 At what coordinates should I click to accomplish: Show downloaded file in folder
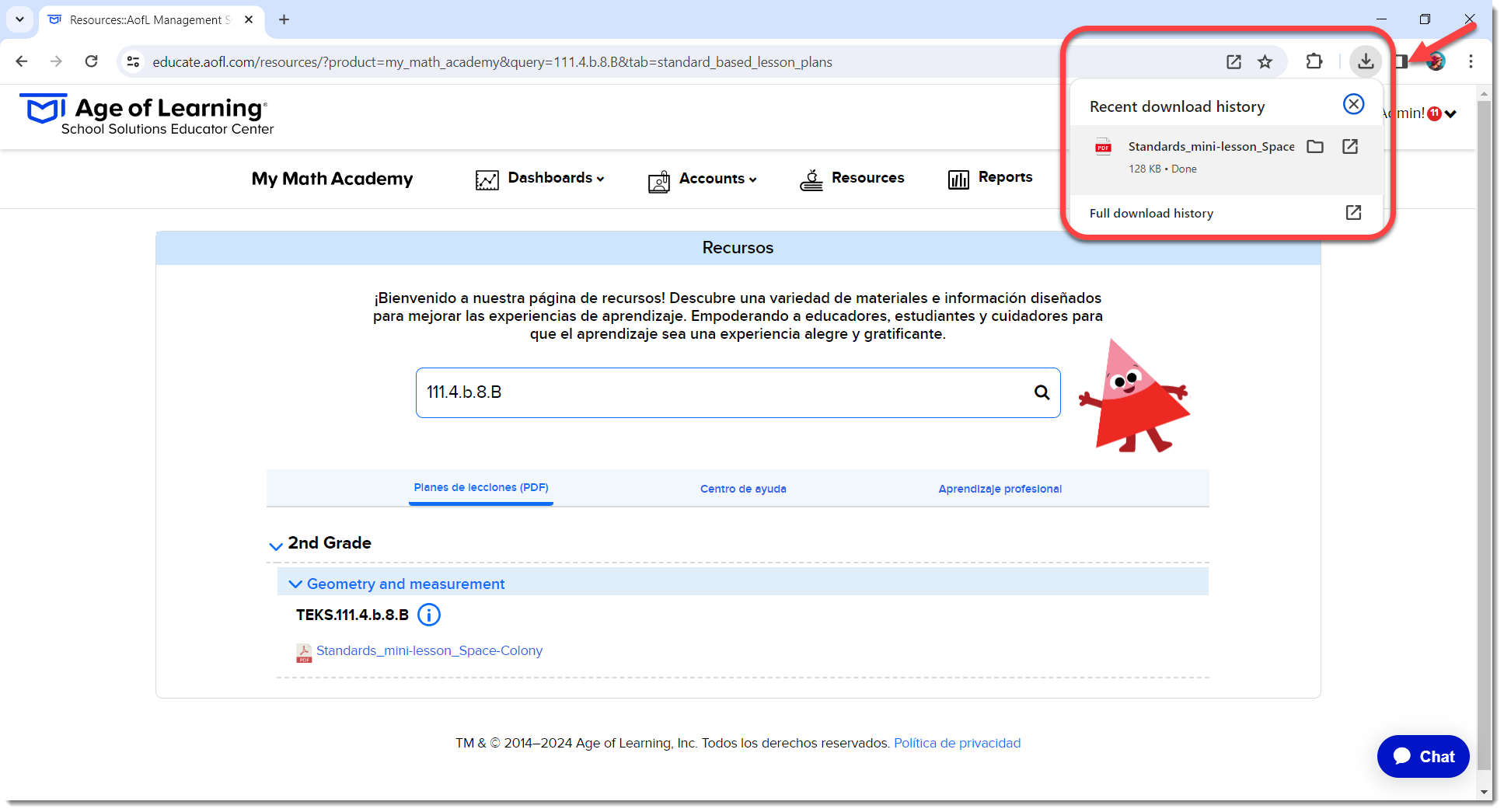pos(1315,146)
